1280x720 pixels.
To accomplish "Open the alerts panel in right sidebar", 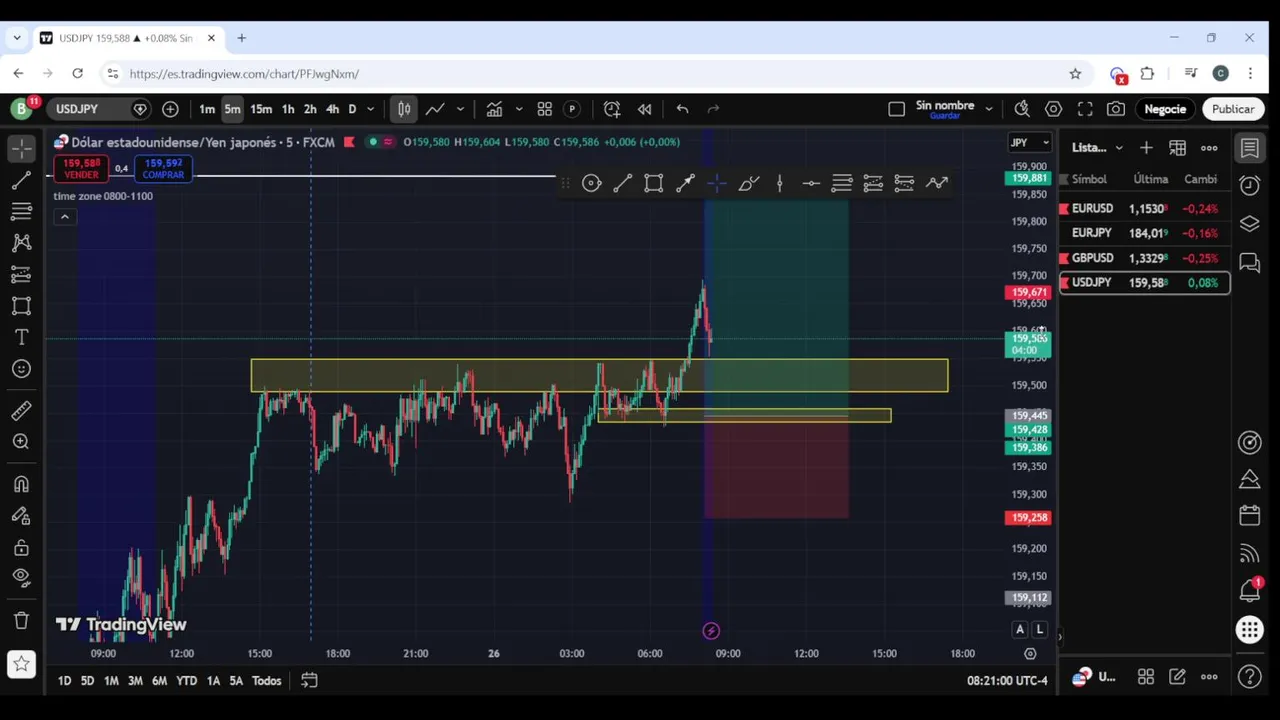I will [x=1249, y=185].
